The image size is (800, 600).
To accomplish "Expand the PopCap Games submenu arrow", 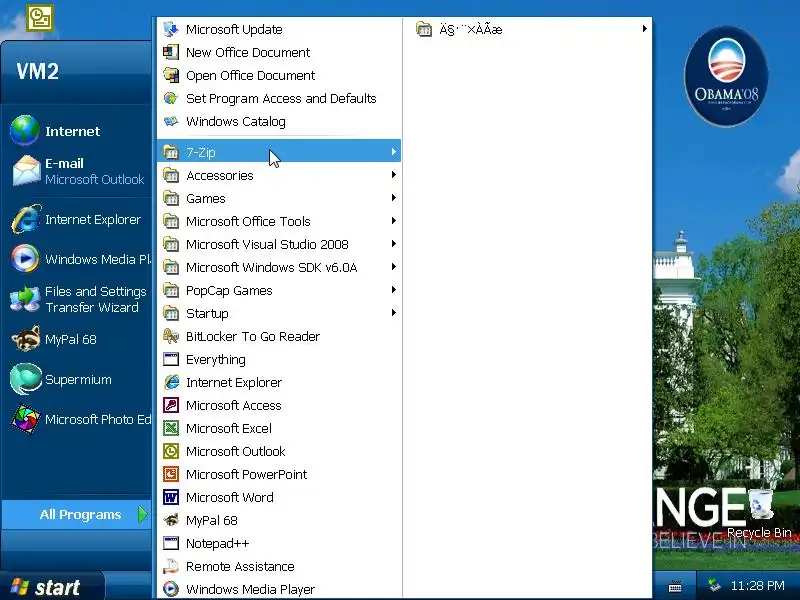I will click(x=393, y=289).
